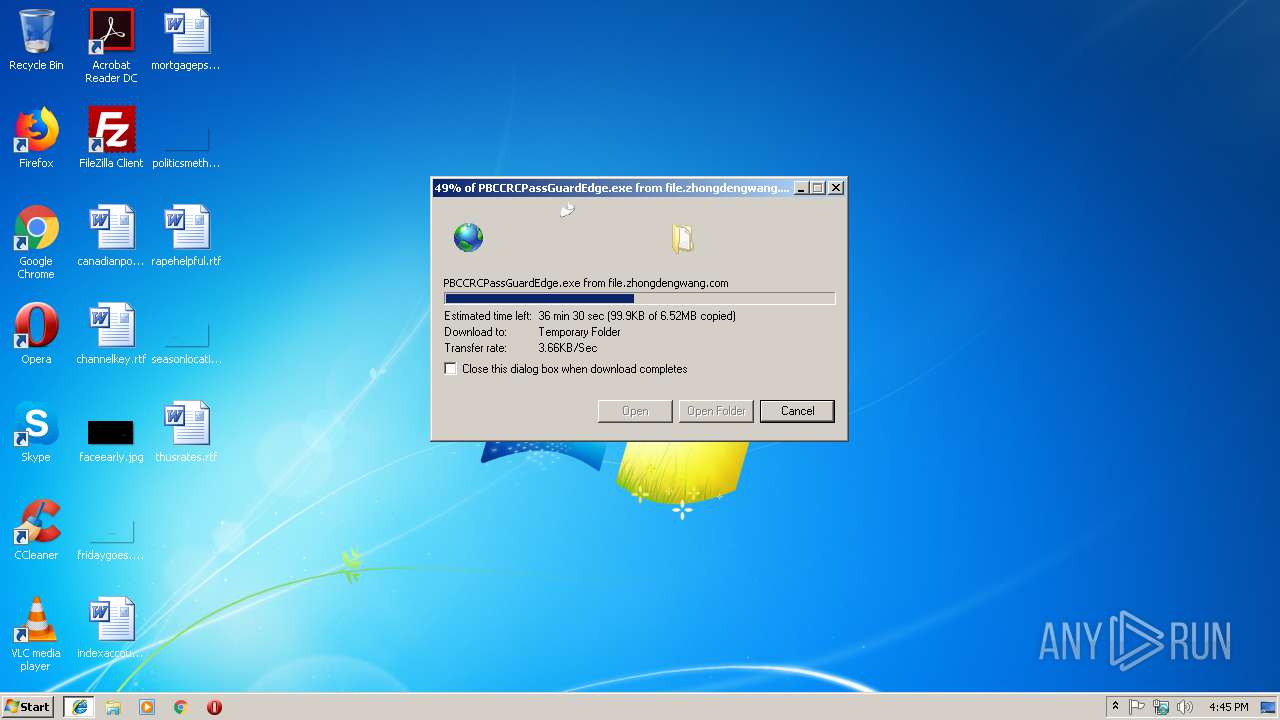Click the download dialog title bar

tap(612, 187)
